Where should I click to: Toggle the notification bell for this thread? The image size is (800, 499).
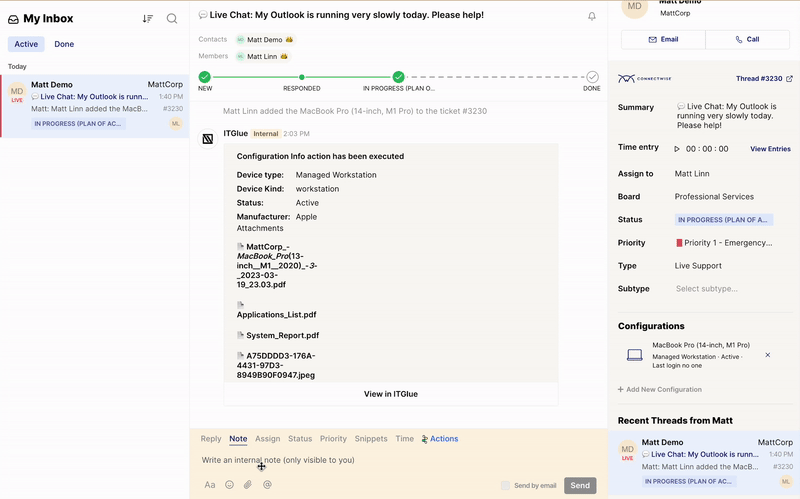pyautogui.click(x=592, y=16)
